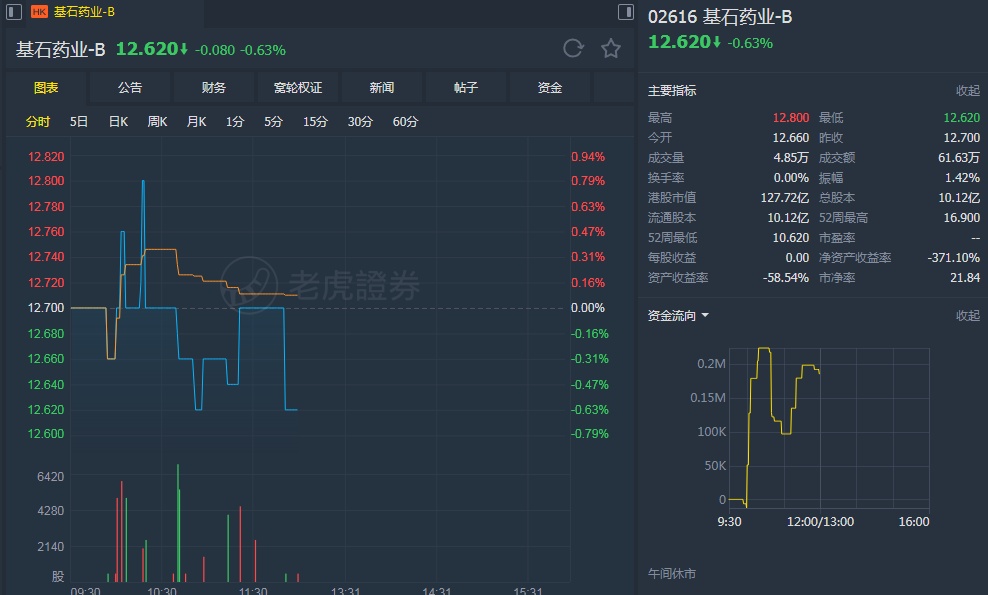
Task: Switch to the 资金 tab
Action: point(550,88)
